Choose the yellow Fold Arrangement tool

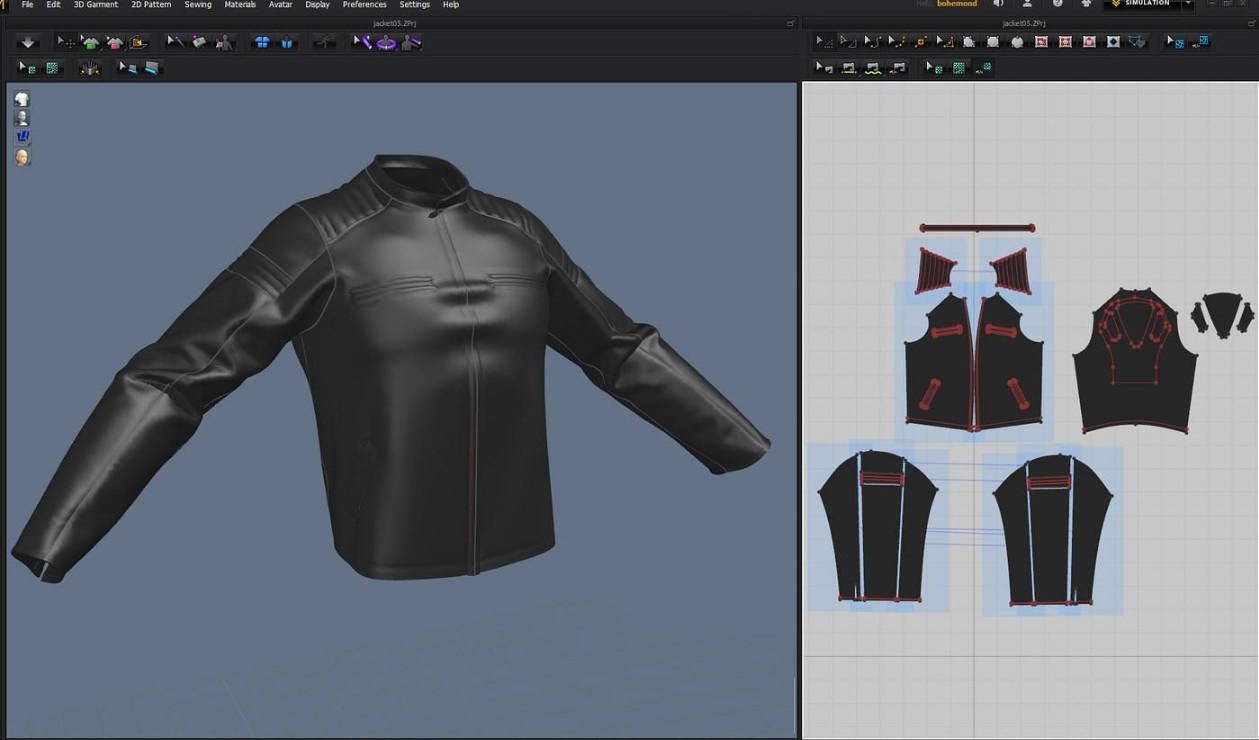139,43
